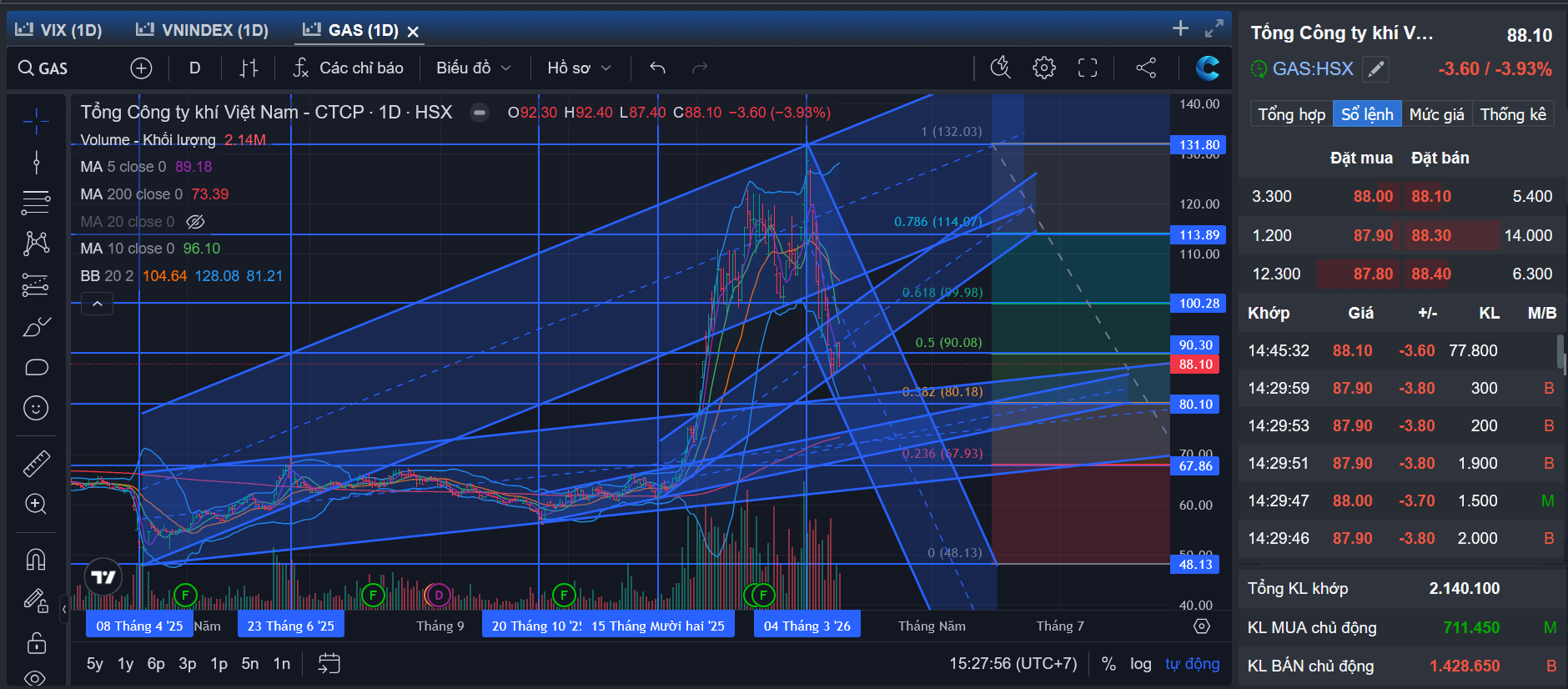Click the TradingView logo on chart
1568x689 pixels.
(x=103, y=576)
